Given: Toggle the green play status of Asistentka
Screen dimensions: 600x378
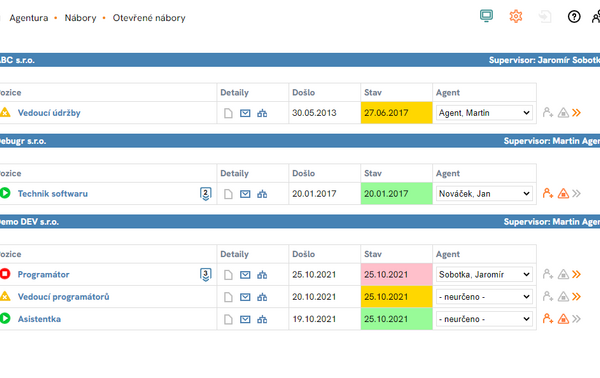Looking at the screenshot, I should coord(5,318).
